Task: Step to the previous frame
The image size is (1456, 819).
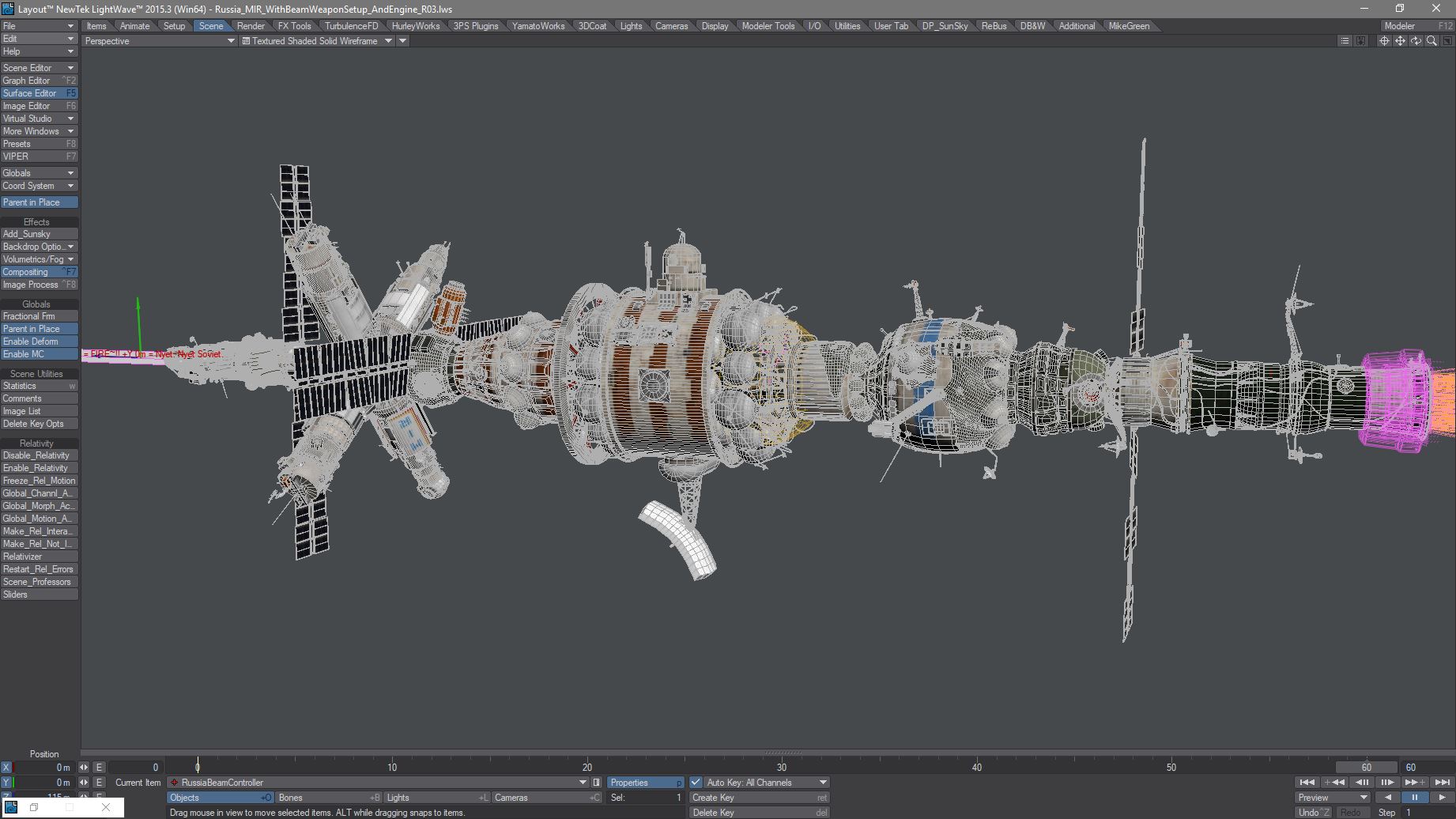Action: pos(1362,783)
